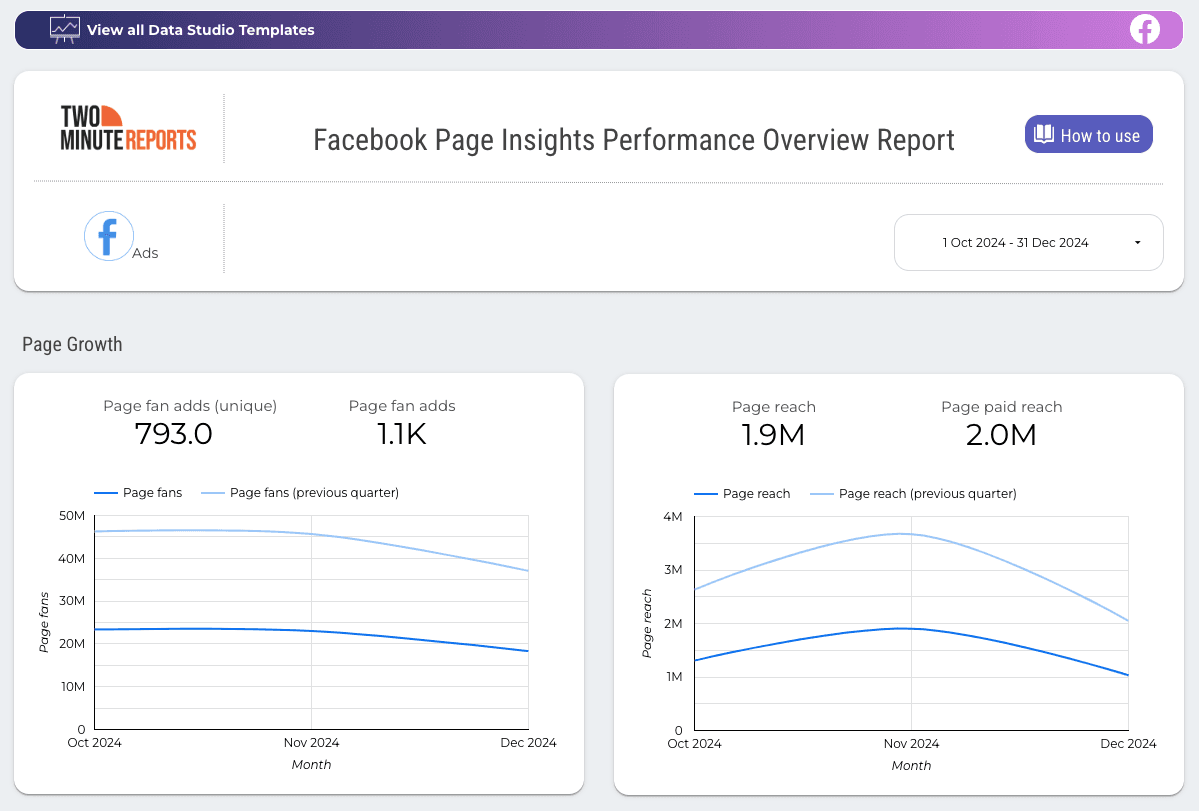Click the Facebook icon in the top banner

coord(1144,29)
